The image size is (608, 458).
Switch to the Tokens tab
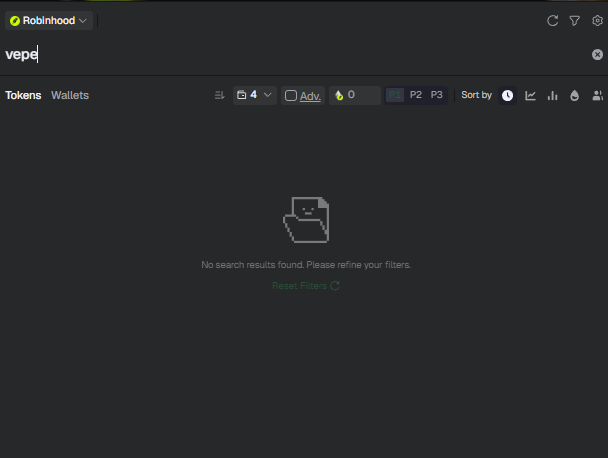(x=23, y=95)
